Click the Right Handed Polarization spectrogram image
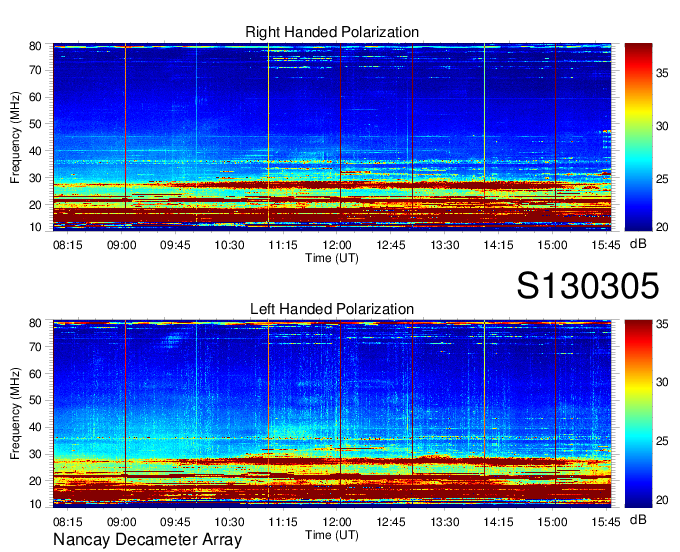 pyautogui.click(x=332, y=137)
